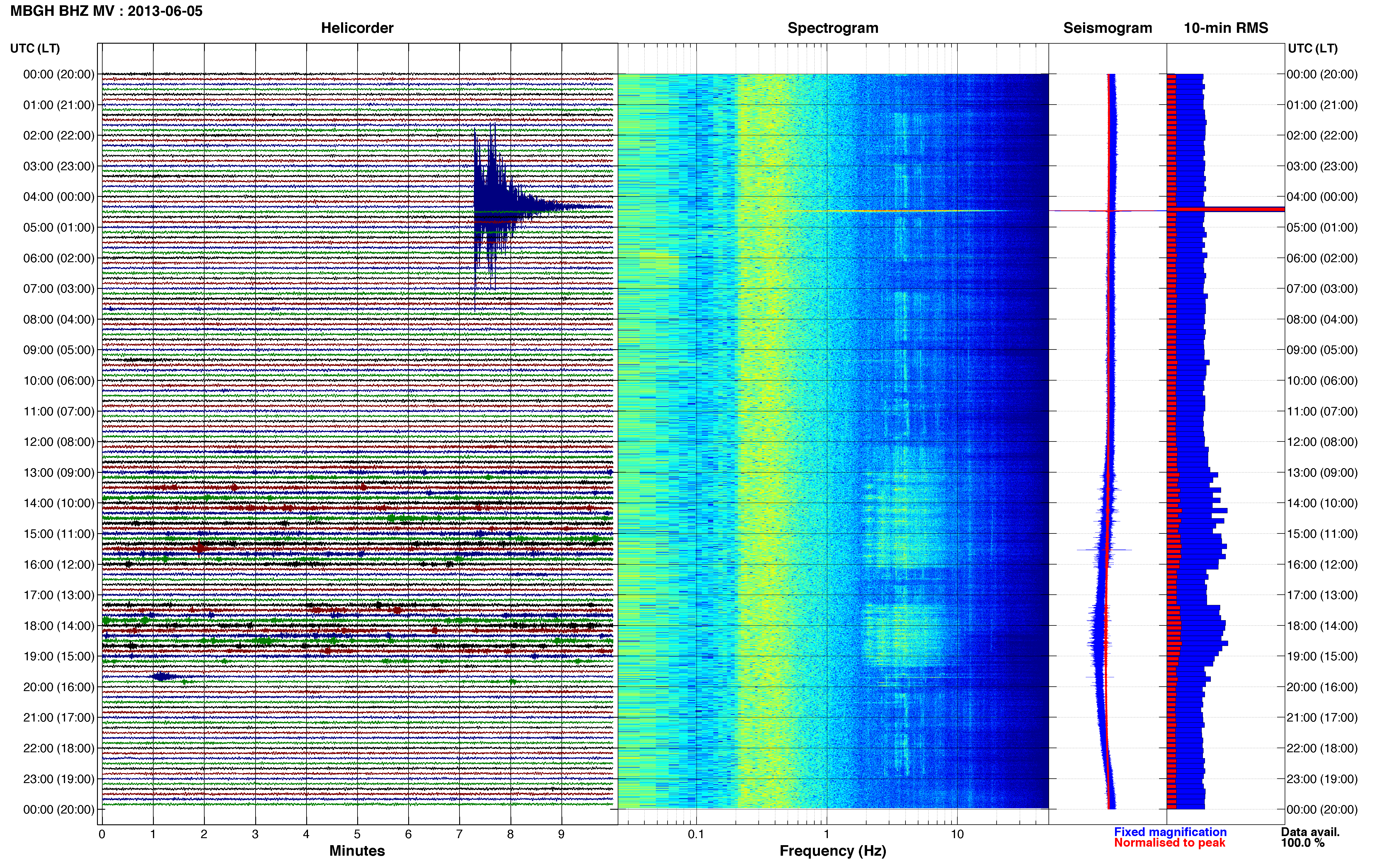The width and height of the screenshot is (1389, 868).
Task: Click the '1' frequency tick label
Action: (827, 835)
